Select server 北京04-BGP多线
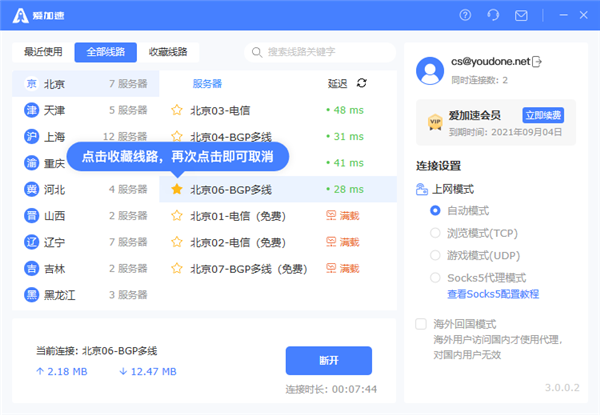600x415 pixels. click(x=278, y=137)
